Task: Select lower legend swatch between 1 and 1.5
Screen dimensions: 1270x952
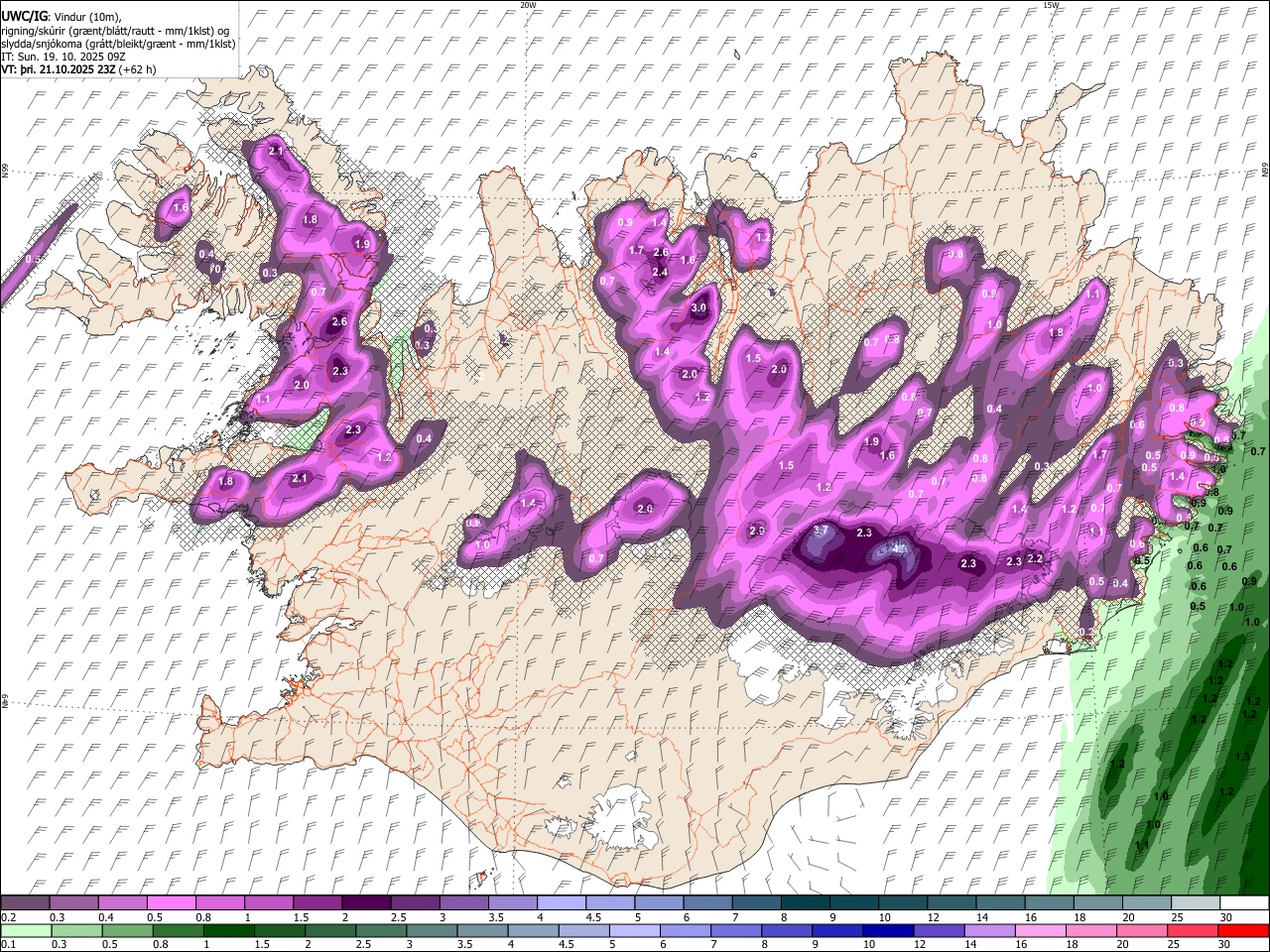Action: pos(228,930)
